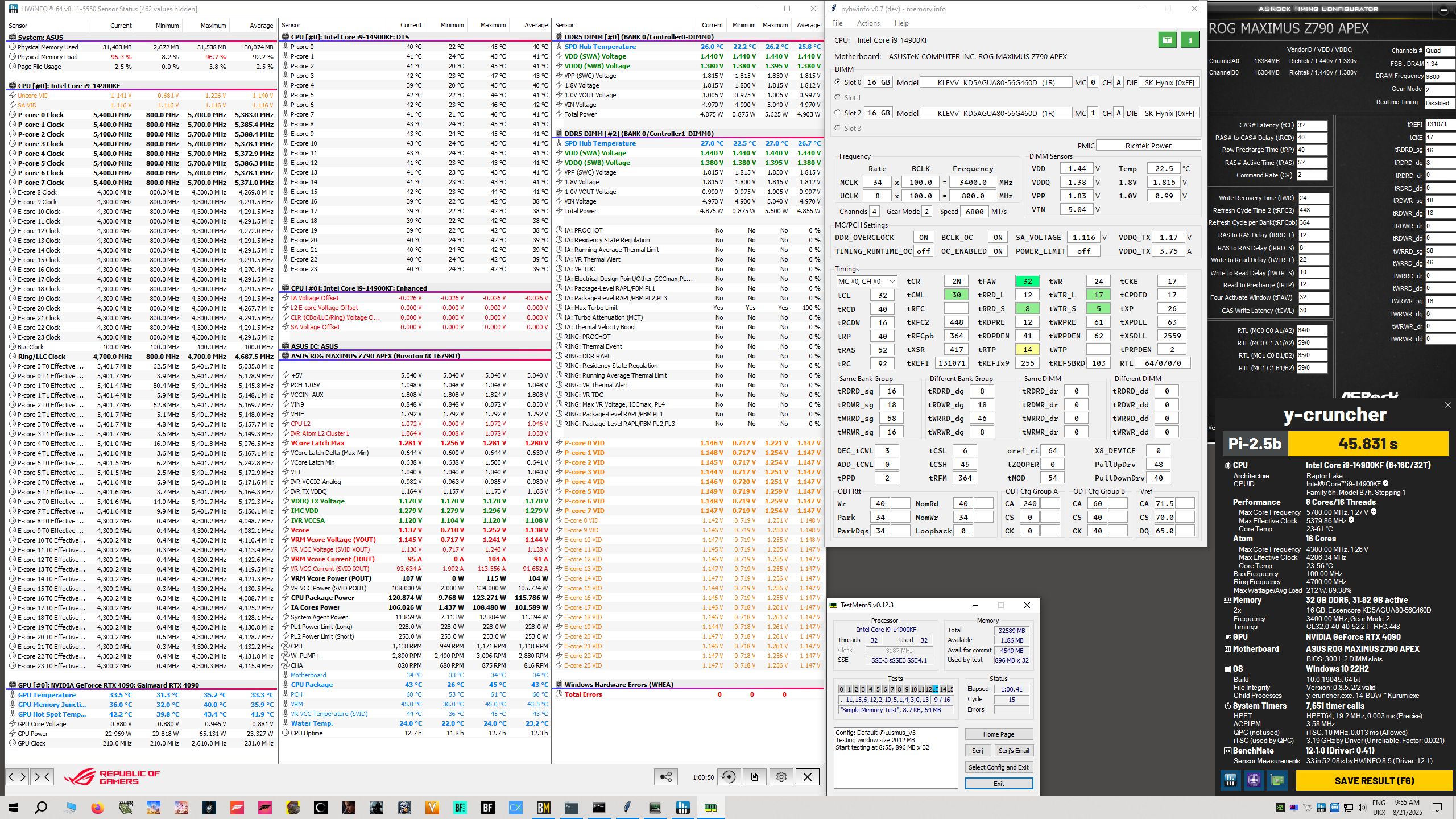Launch Firefox from the taskbar
The height and width of the screenshot is (819, 1456).
point(97,808)
